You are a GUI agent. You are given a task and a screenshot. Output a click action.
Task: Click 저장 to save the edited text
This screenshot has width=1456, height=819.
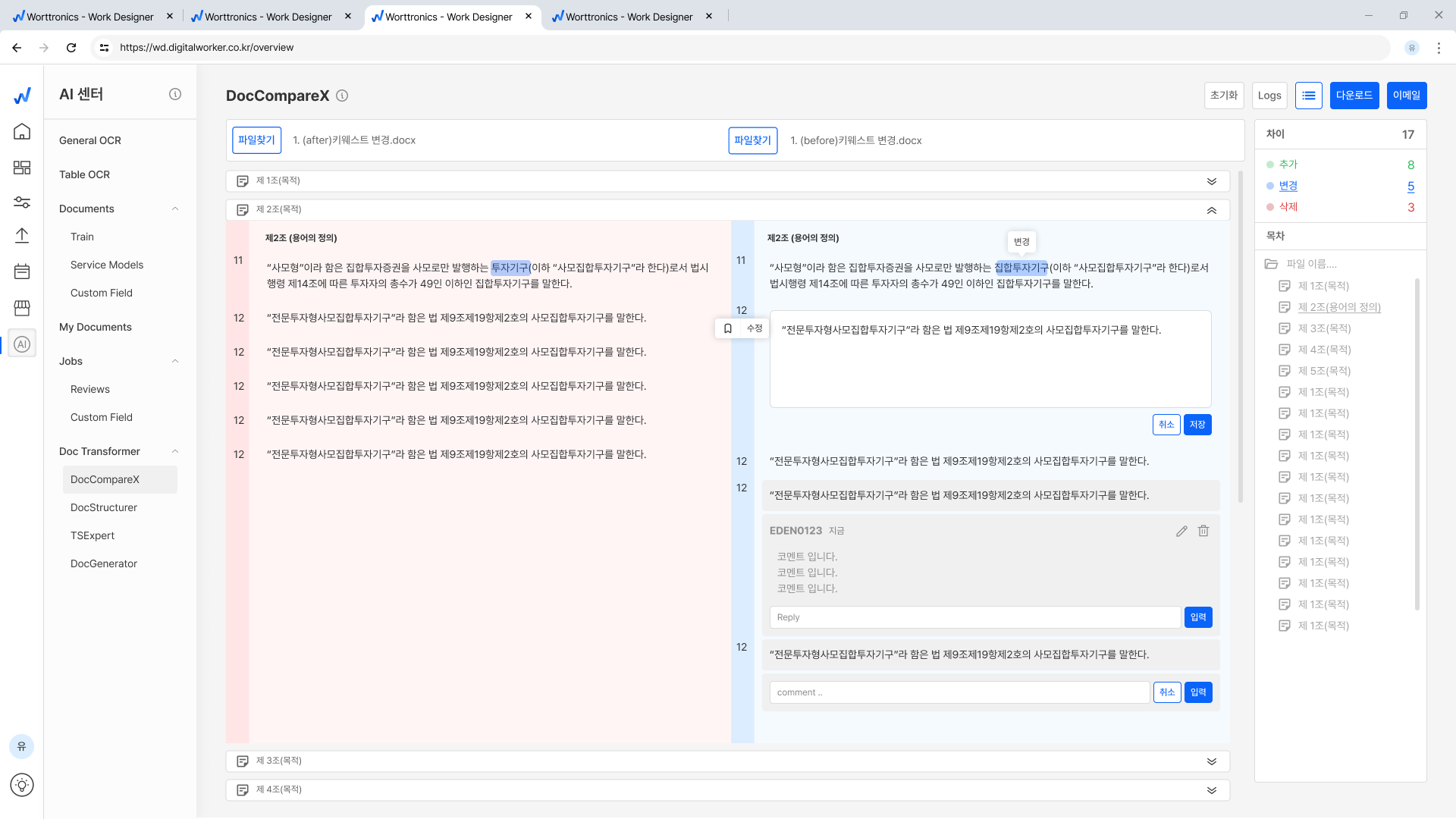pos(1197,425)
